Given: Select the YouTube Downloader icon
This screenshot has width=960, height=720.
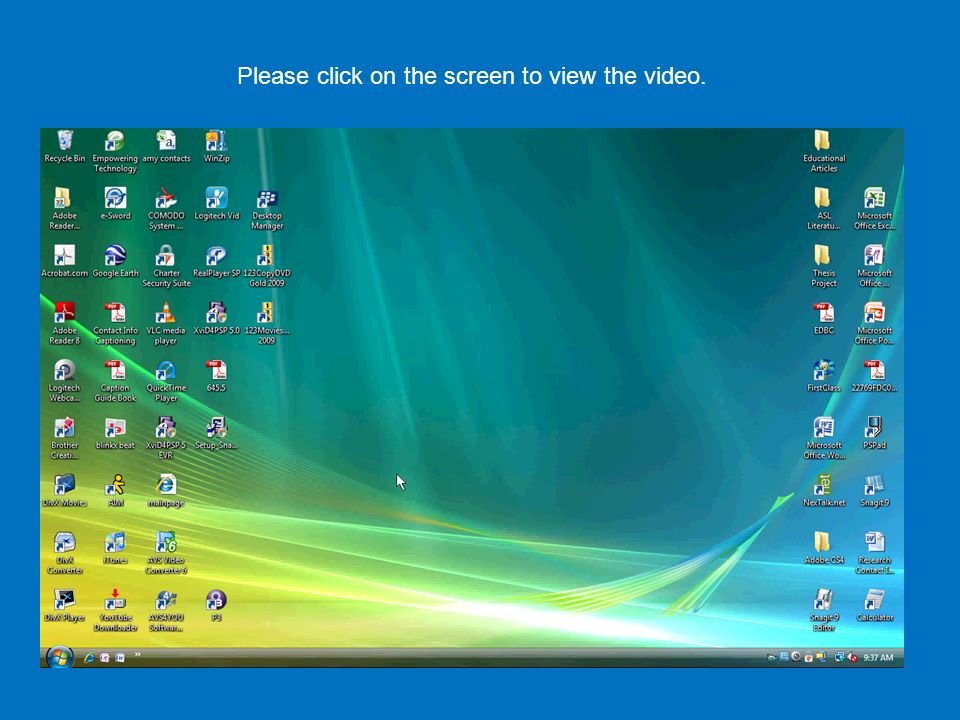Looking at the screenshot, I should (x=115, y=610).
